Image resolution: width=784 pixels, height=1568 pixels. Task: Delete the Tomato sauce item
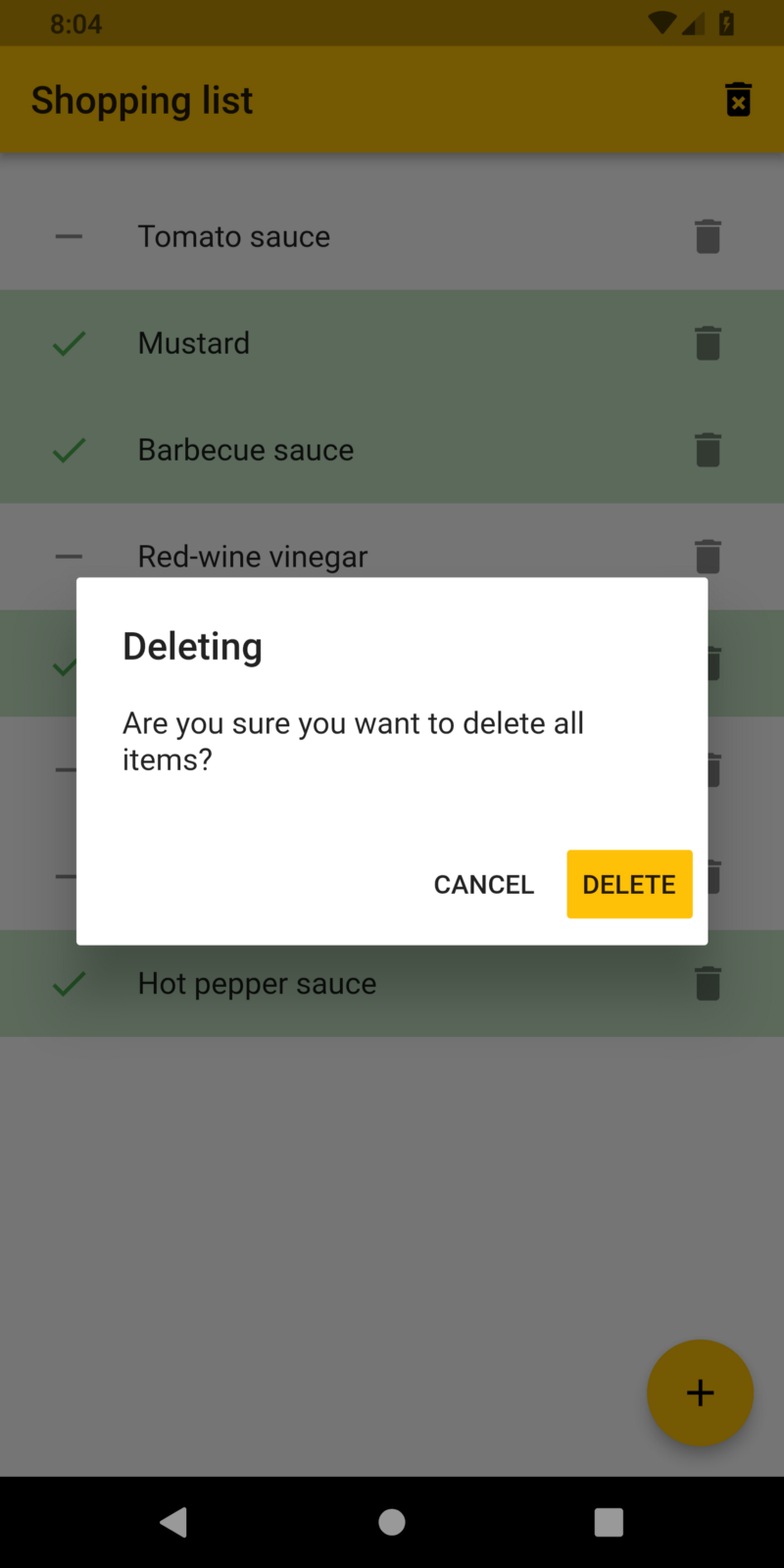pos(708,236)
